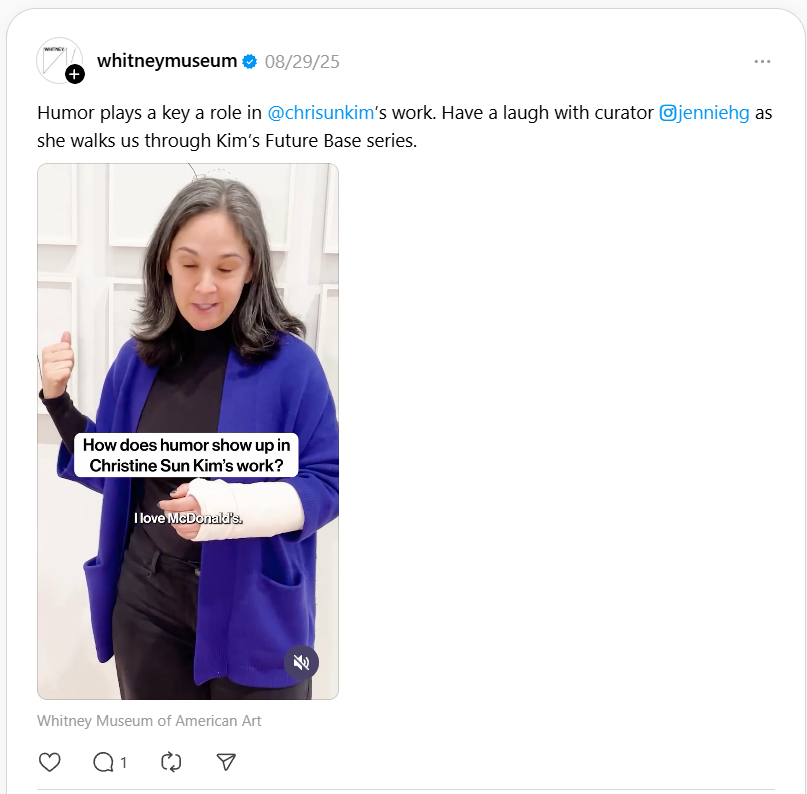807x794 pixels.
Task: Repost using the circular arrows icon
Action: tap(171, 762)
